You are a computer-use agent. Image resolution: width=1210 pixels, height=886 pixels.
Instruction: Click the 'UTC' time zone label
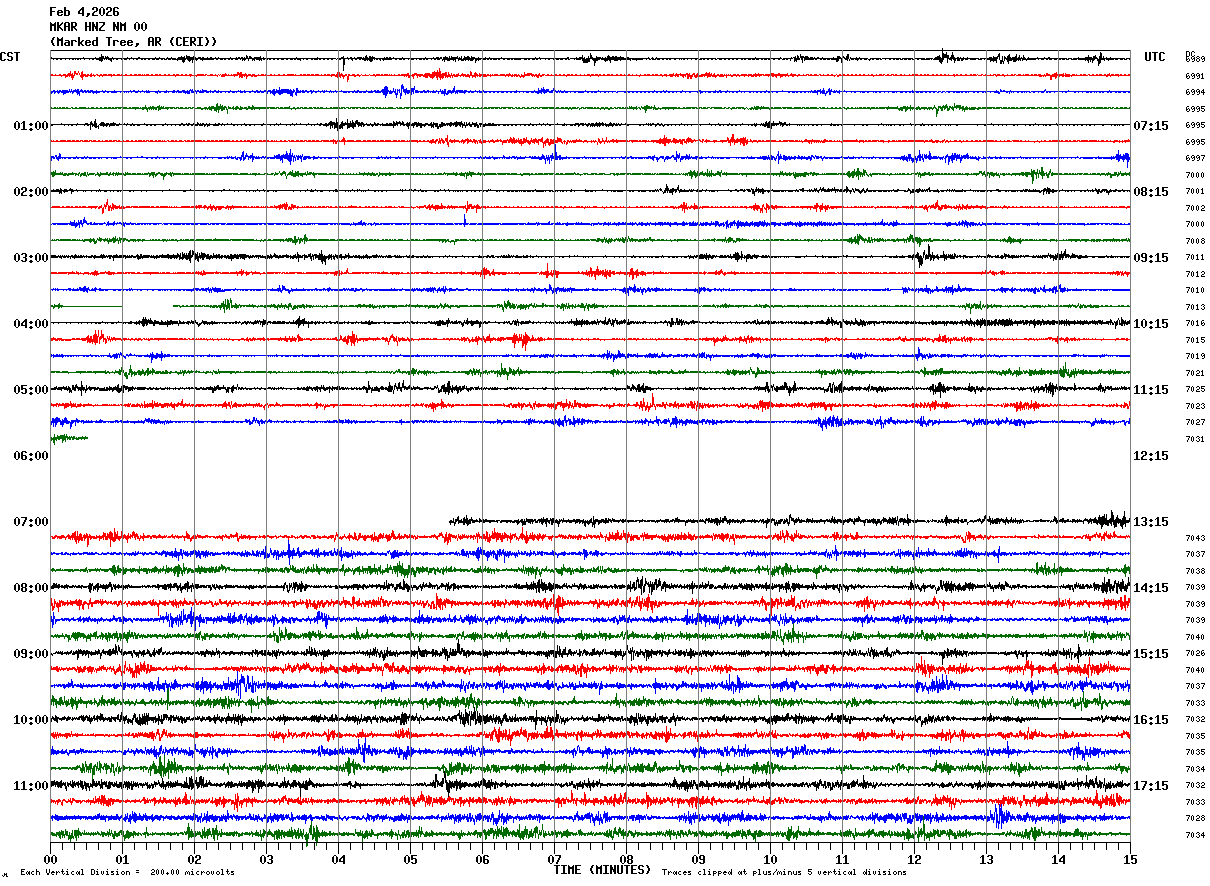pos(1155,57)
